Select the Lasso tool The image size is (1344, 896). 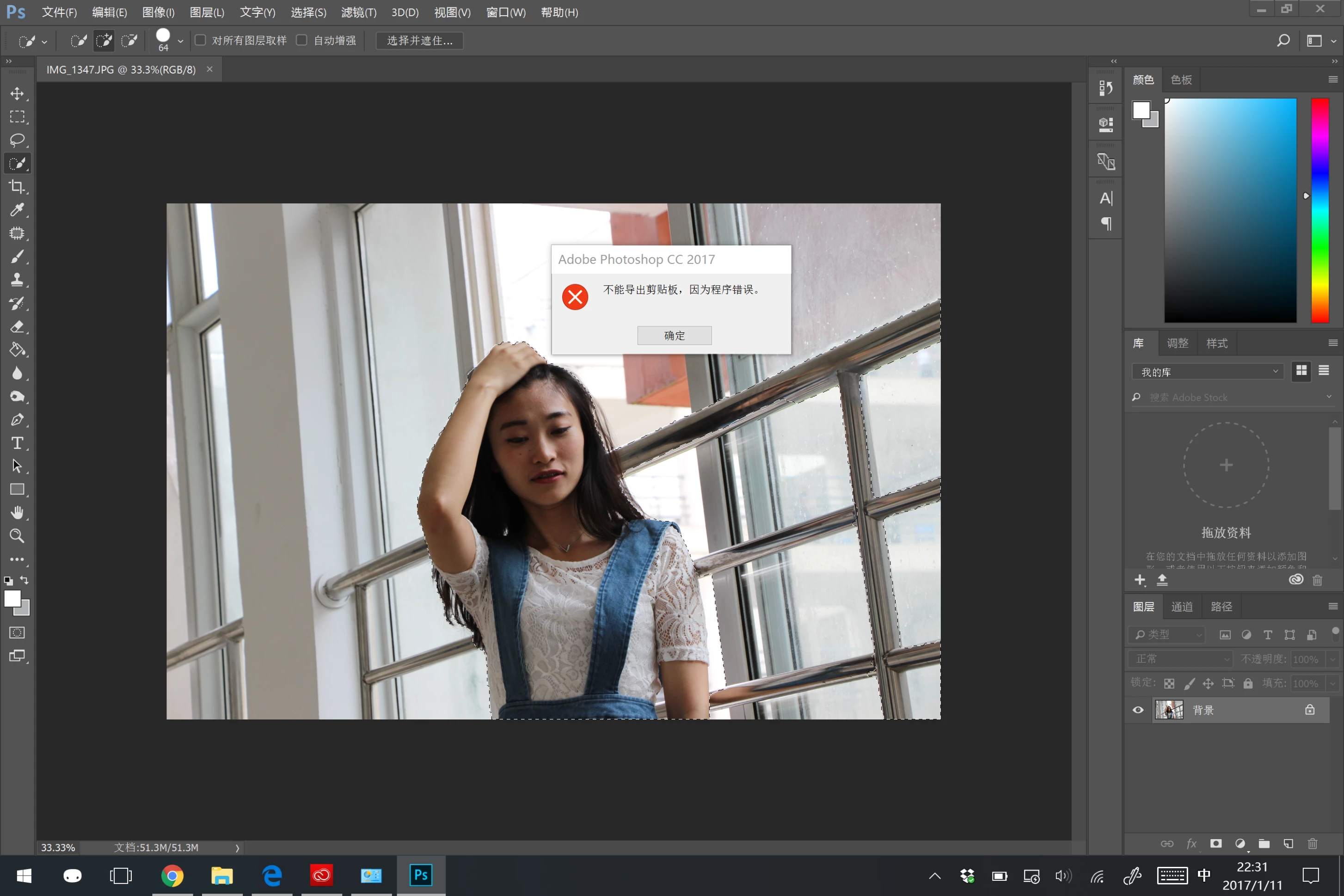pyautogui.click(x=17, y=140)
